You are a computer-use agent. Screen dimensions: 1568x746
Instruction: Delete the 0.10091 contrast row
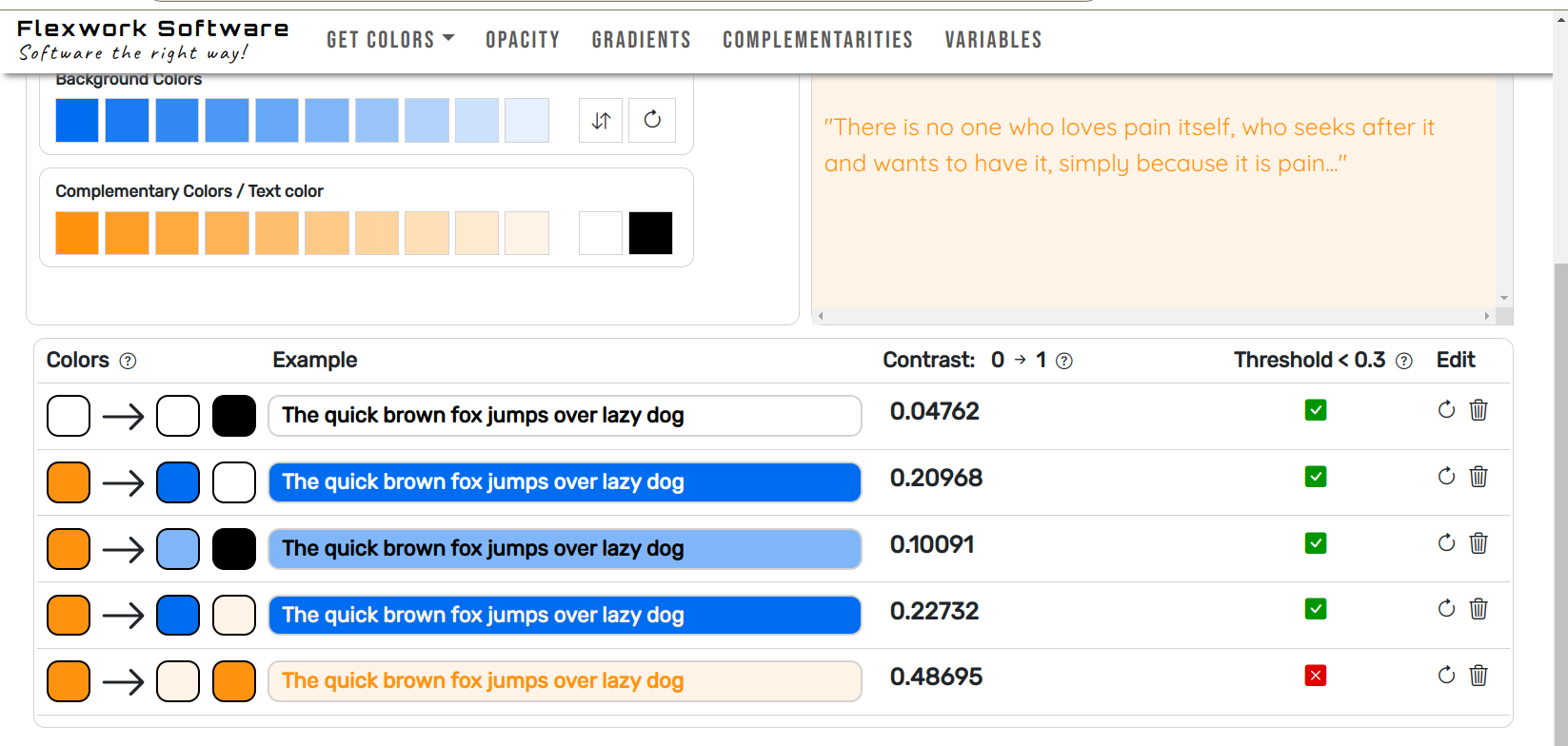tap(1479, 543)
